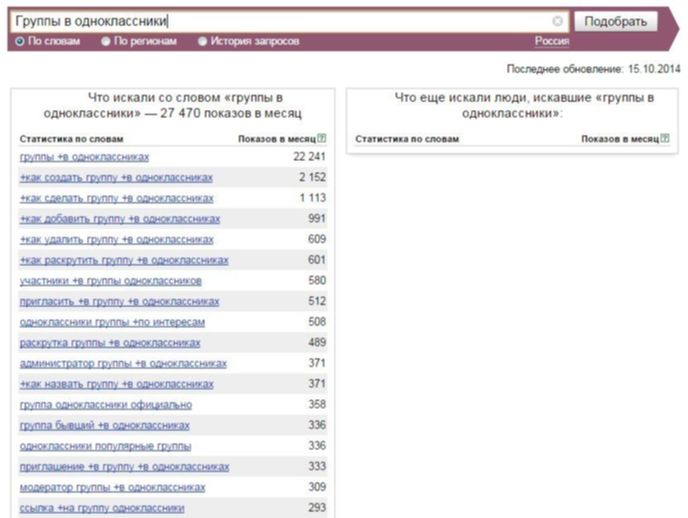The image size is (688, 518).
Task: Click the left panel heading '27 470 показов в месяц'
Action: pos(231,113)
